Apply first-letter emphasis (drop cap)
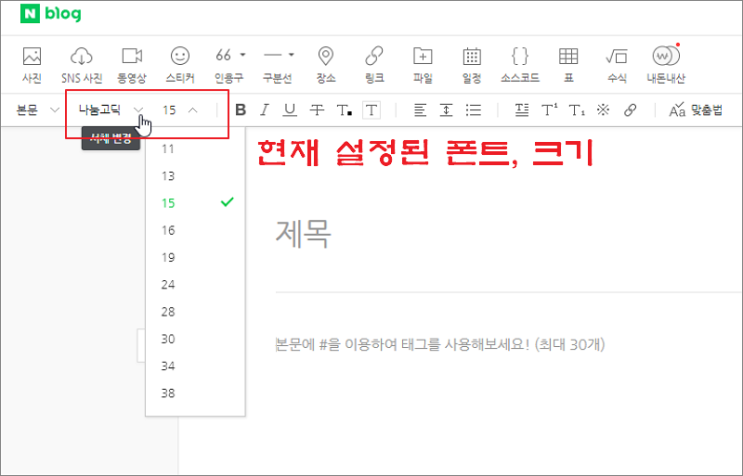 522,110
